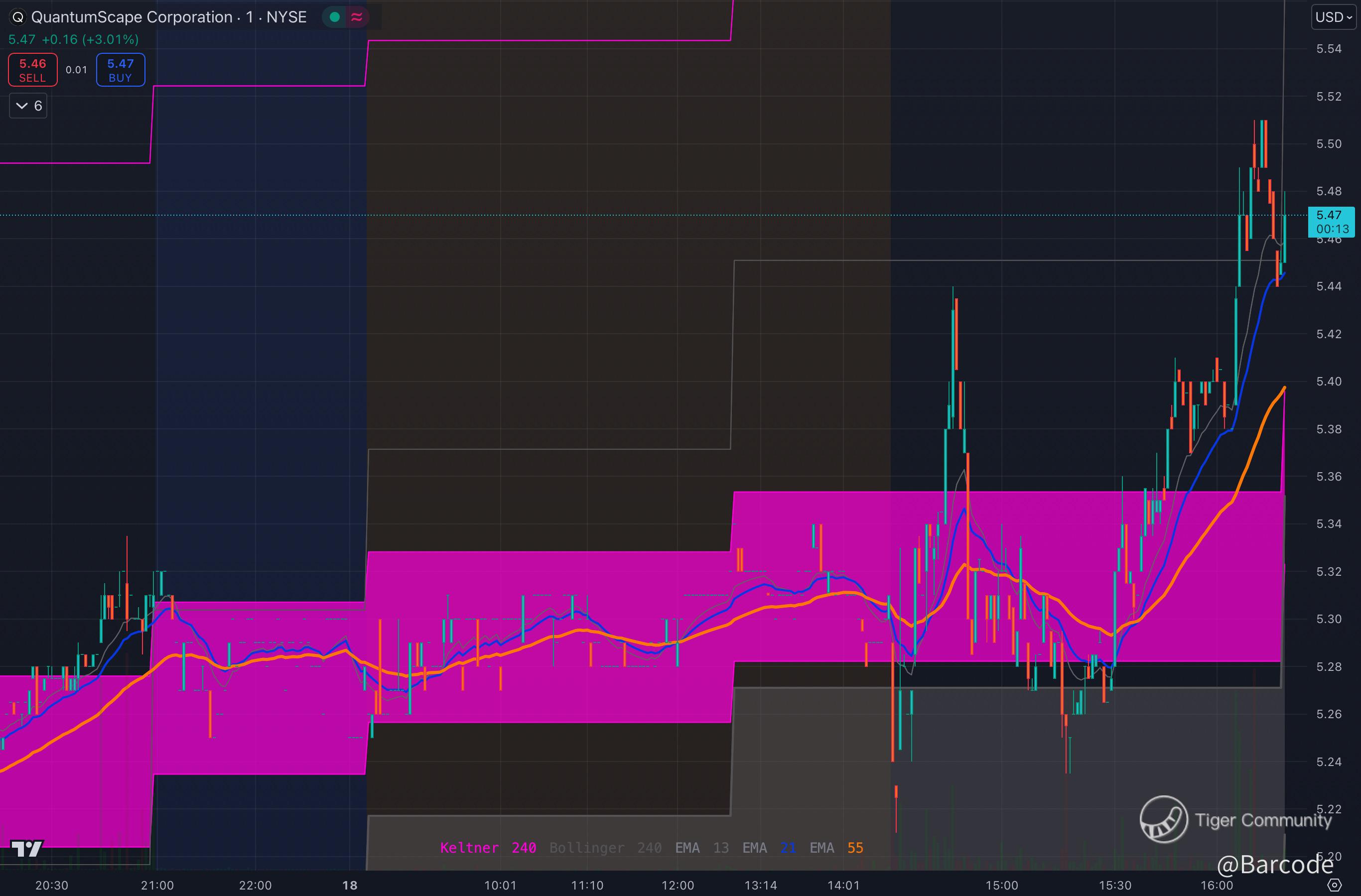Click the QuantumScape circular logo icon
The image size is (1361, 896).
tap(18, 17)
